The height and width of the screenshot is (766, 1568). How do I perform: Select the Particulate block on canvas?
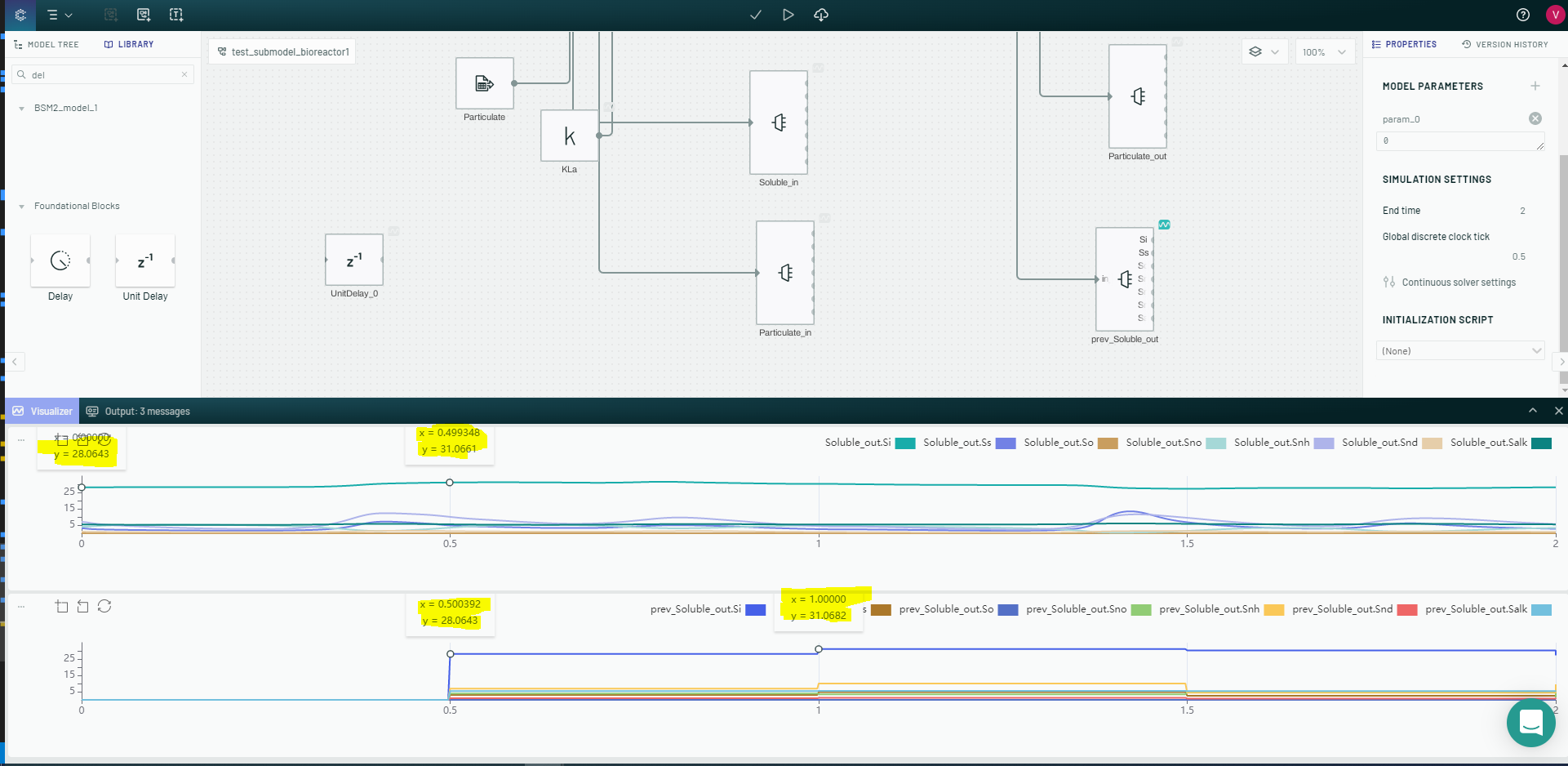tap(485, 83)
